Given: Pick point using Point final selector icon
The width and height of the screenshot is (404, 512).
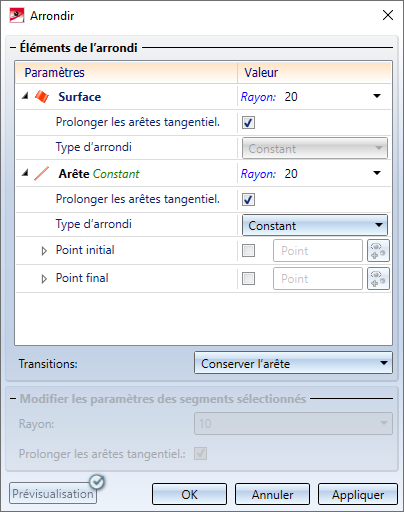Looking at the screenshot, I should click(x=378, y=279).
